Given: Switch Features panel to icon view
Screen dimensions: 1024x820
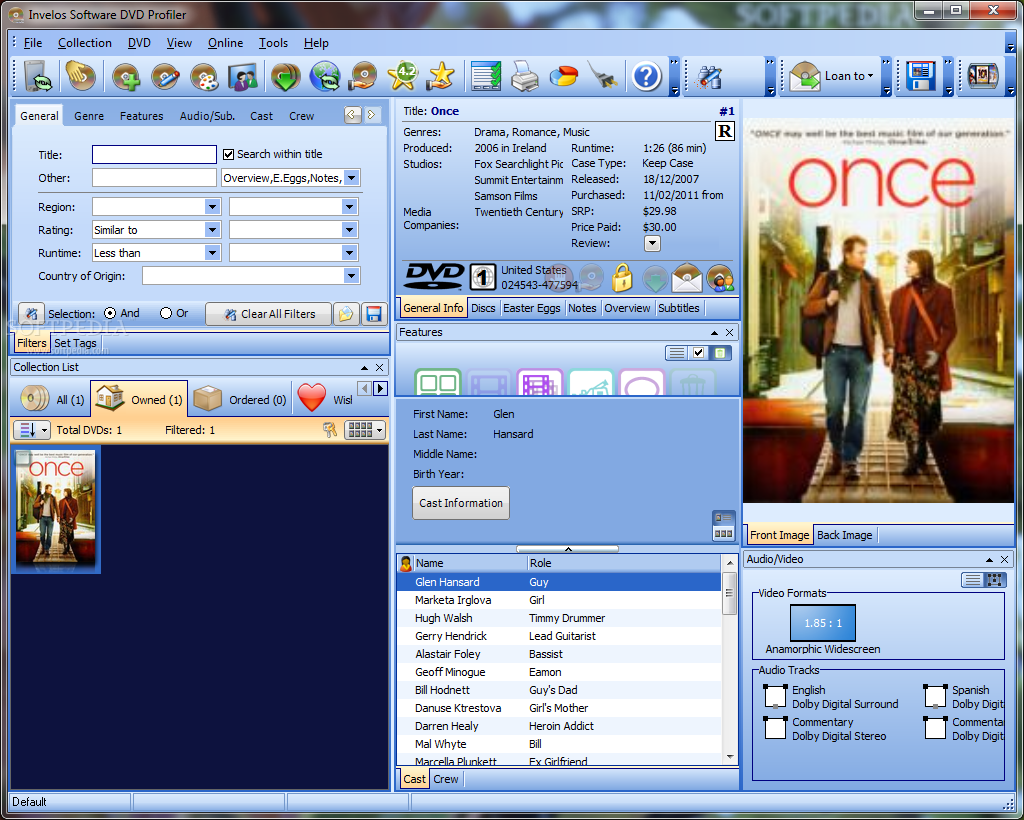Looking at the screenshot, I should (720, 353).
